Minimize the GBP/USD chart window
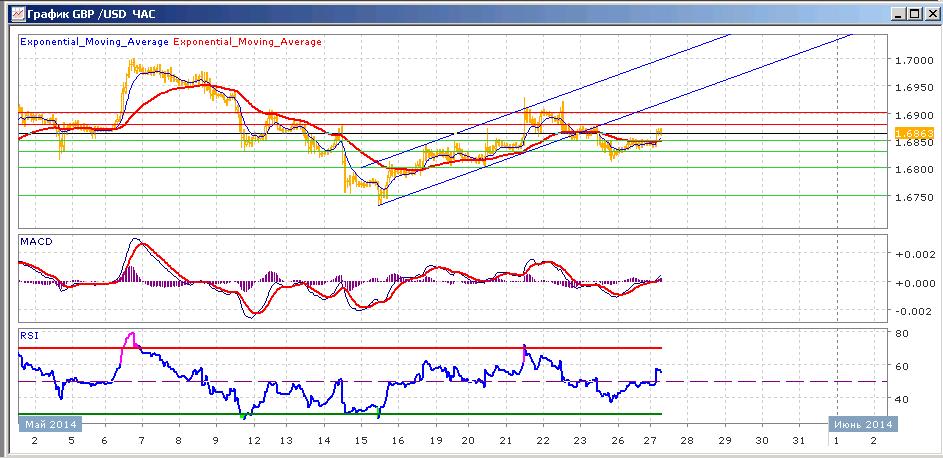This screenshot has width=943, height=458. tap(898, 14)
